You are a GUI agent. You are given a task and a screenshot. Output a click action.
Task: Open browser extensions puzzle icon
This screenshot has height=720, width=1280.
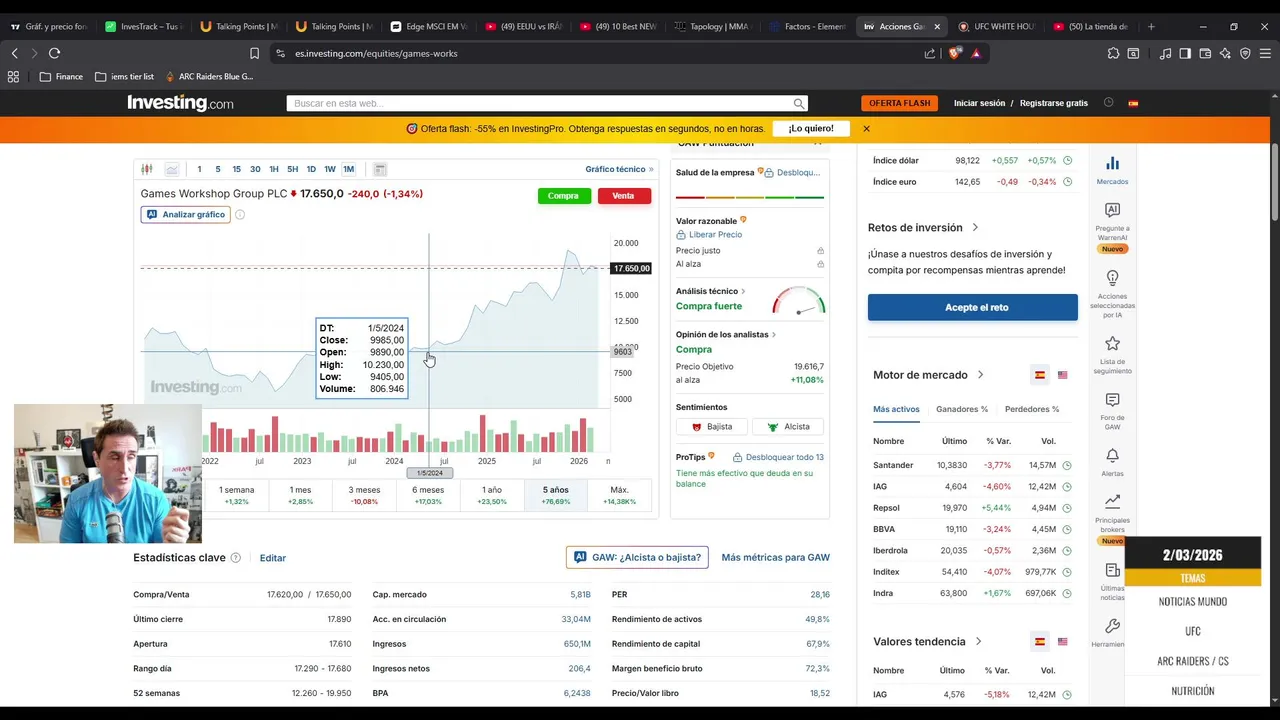[1113, 53]
